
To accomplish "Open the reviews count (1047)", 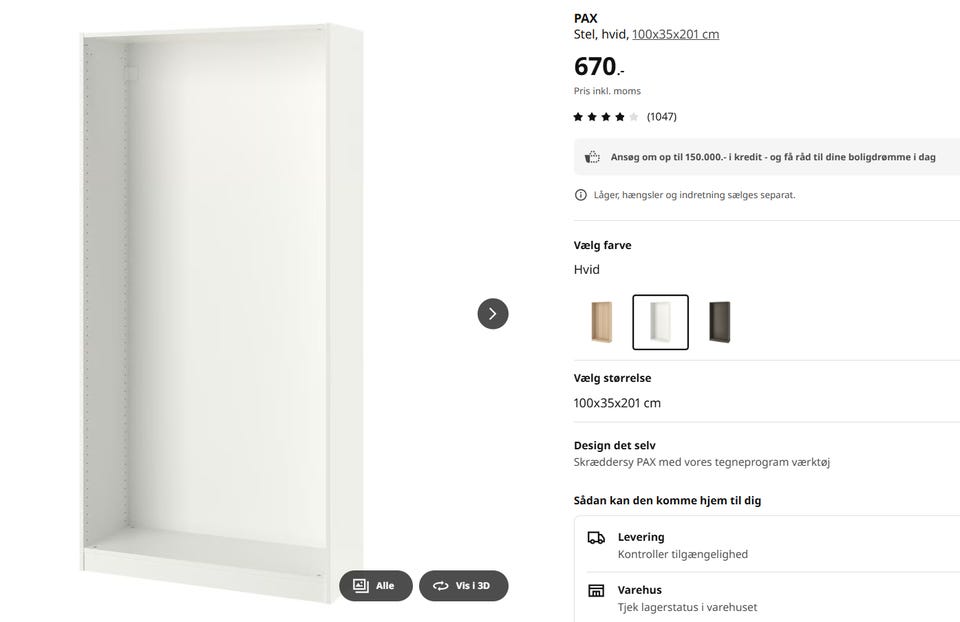I will click(x=662, y=117).
